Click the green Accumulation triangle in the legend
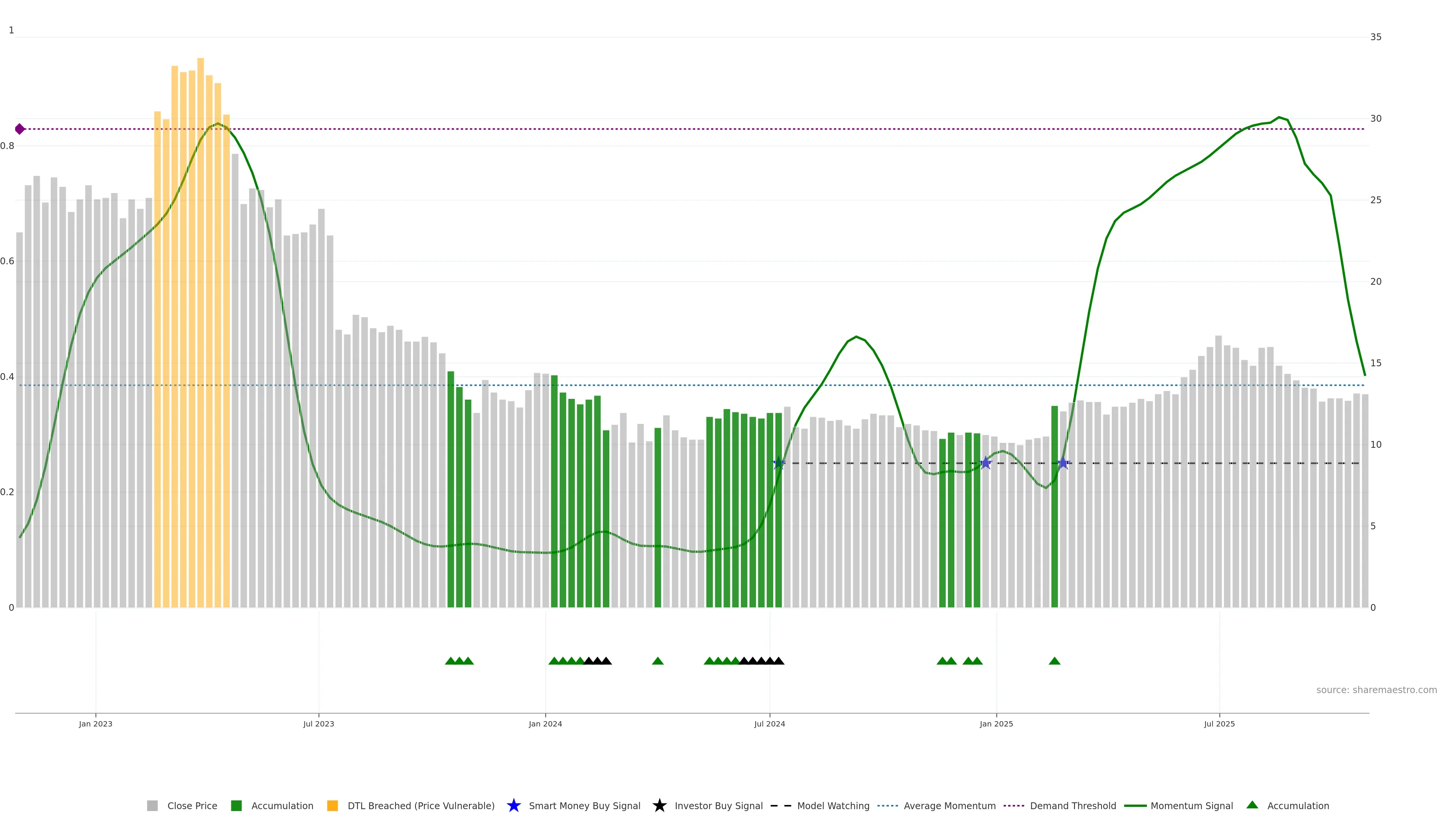This screenshot has width=1456, height=819. 1252,805
